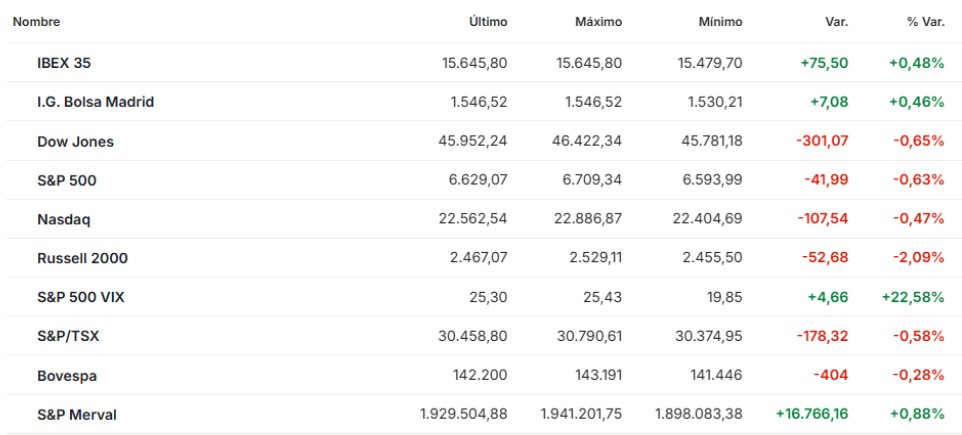Click the Dow Jones index name
The height and width of the screenshot is (435, 962).
75,141
